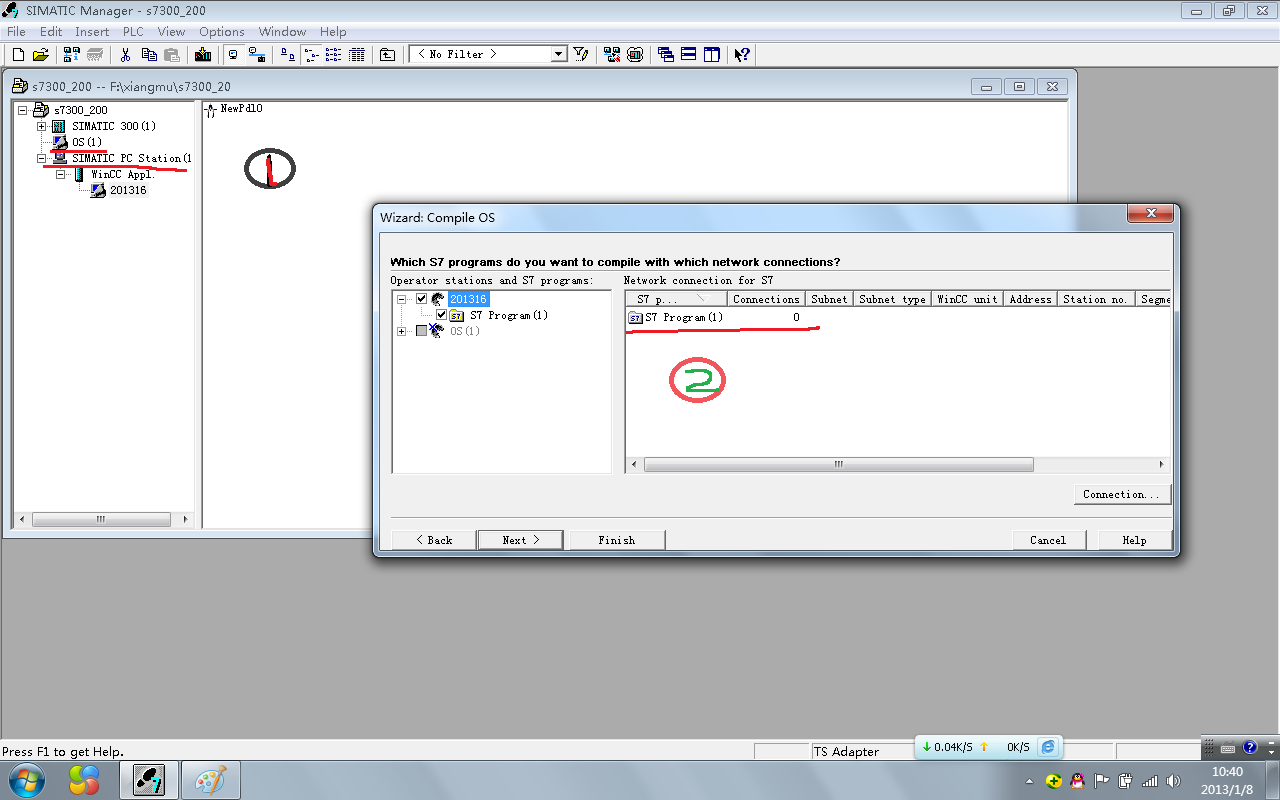This screenshot has height=800, width=1280.
Task: Open the Paint taskbar icon
Action: pyautogui.click(x=211, y=779)
